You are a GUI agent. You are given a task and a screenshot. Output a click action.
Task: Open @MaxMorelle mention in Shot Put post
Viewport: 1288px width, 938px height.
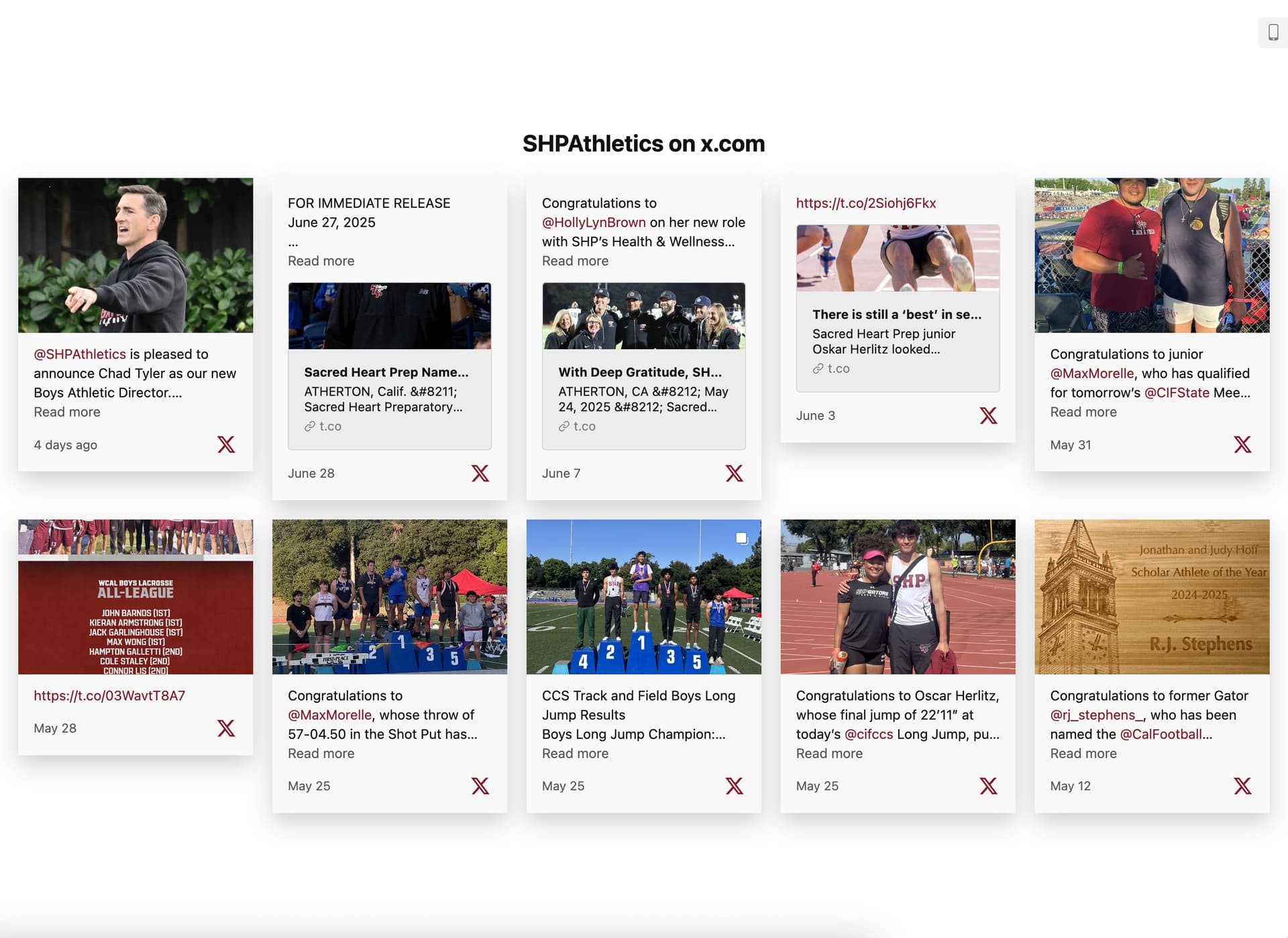pos(329,715)
